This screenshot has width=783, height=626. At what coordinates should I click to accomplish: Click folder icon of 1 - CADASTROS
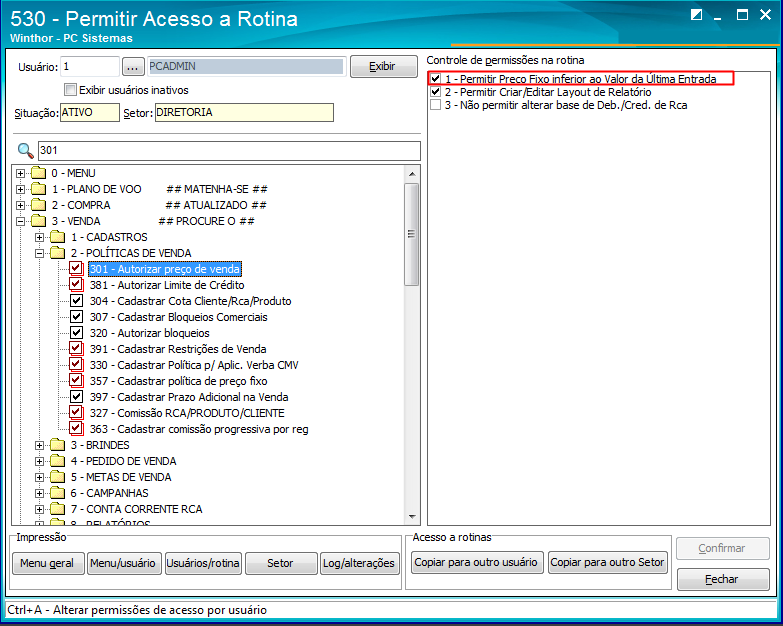pos(58,237)
